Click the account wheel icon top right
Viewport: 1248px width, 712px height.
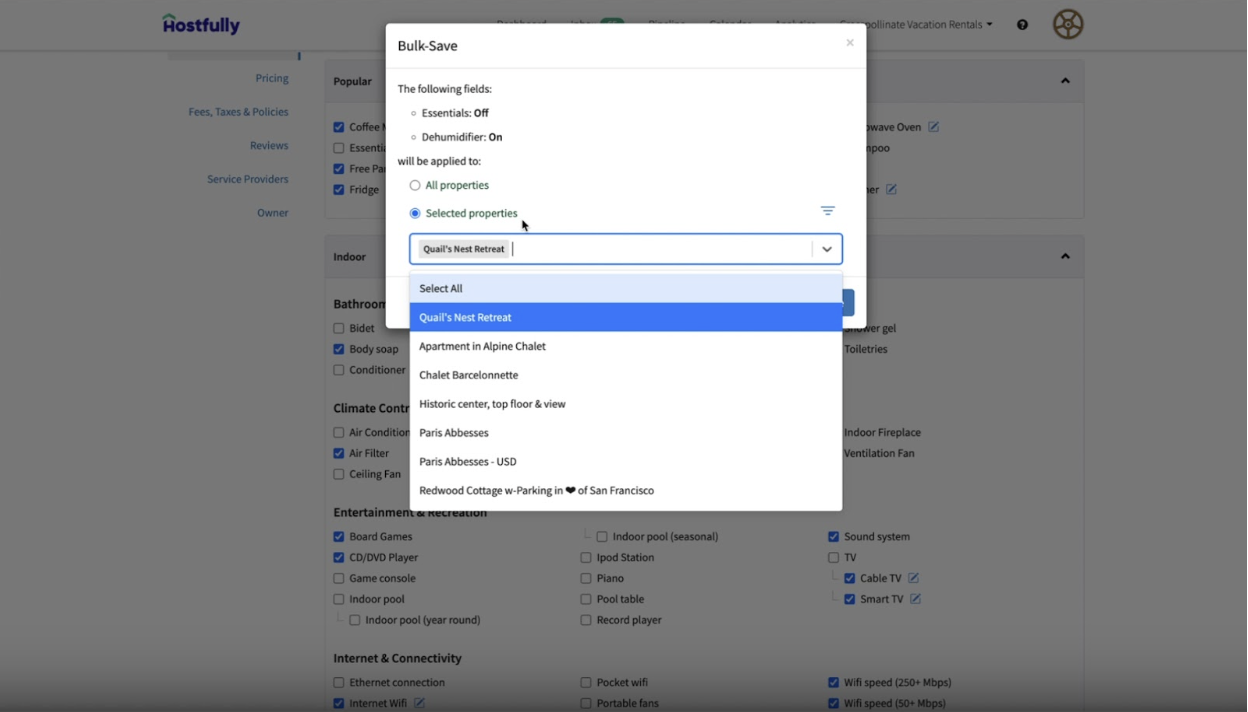(x=1067, y=24)
